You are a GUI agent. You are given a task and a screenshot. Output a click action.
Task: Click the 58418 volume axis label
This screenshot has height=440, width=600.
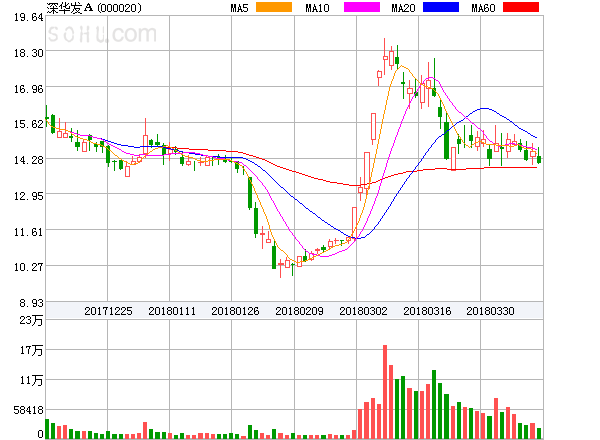[28, 410]
